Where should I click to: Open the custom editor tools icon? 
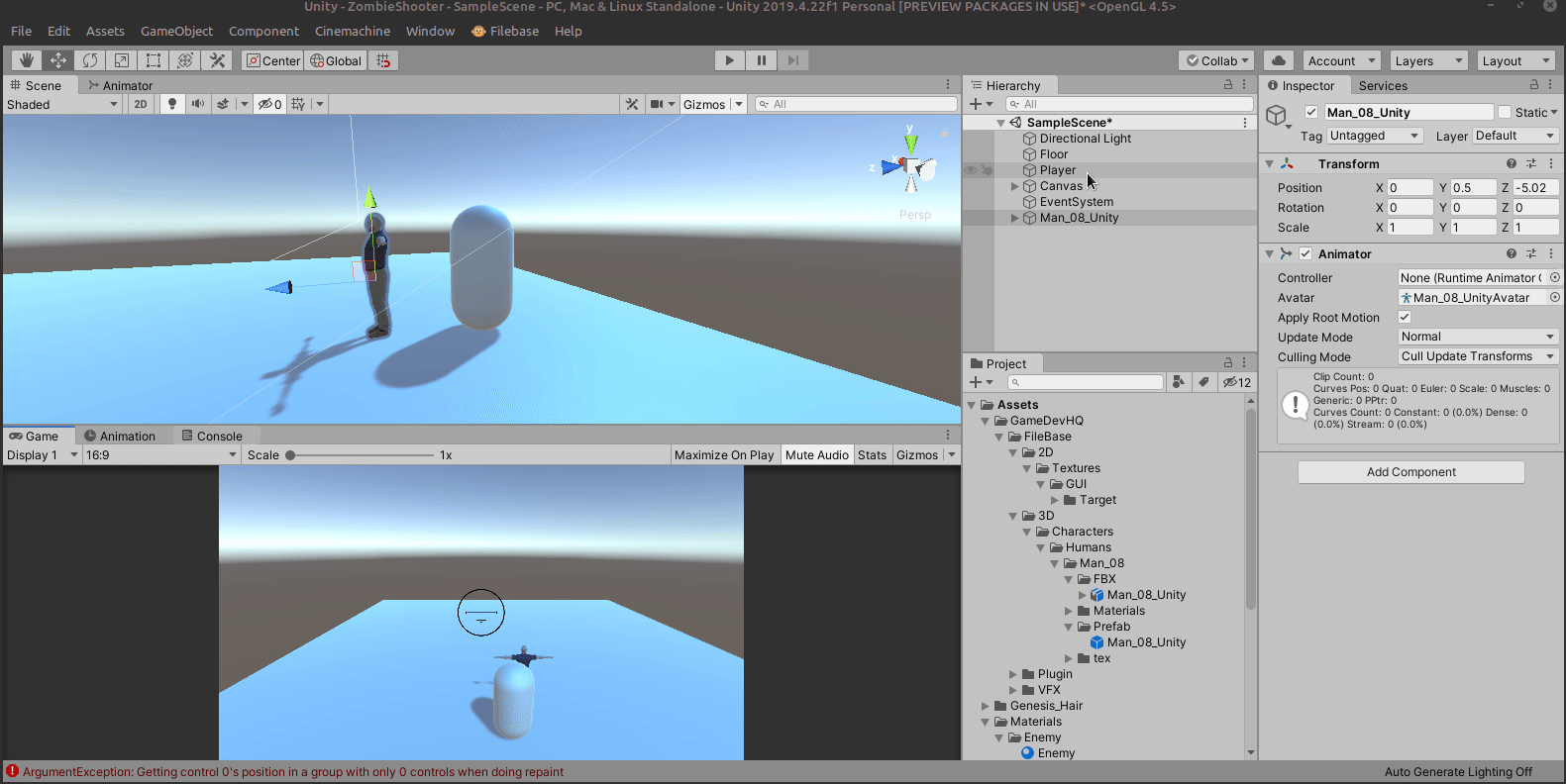(x=217, y=60)
